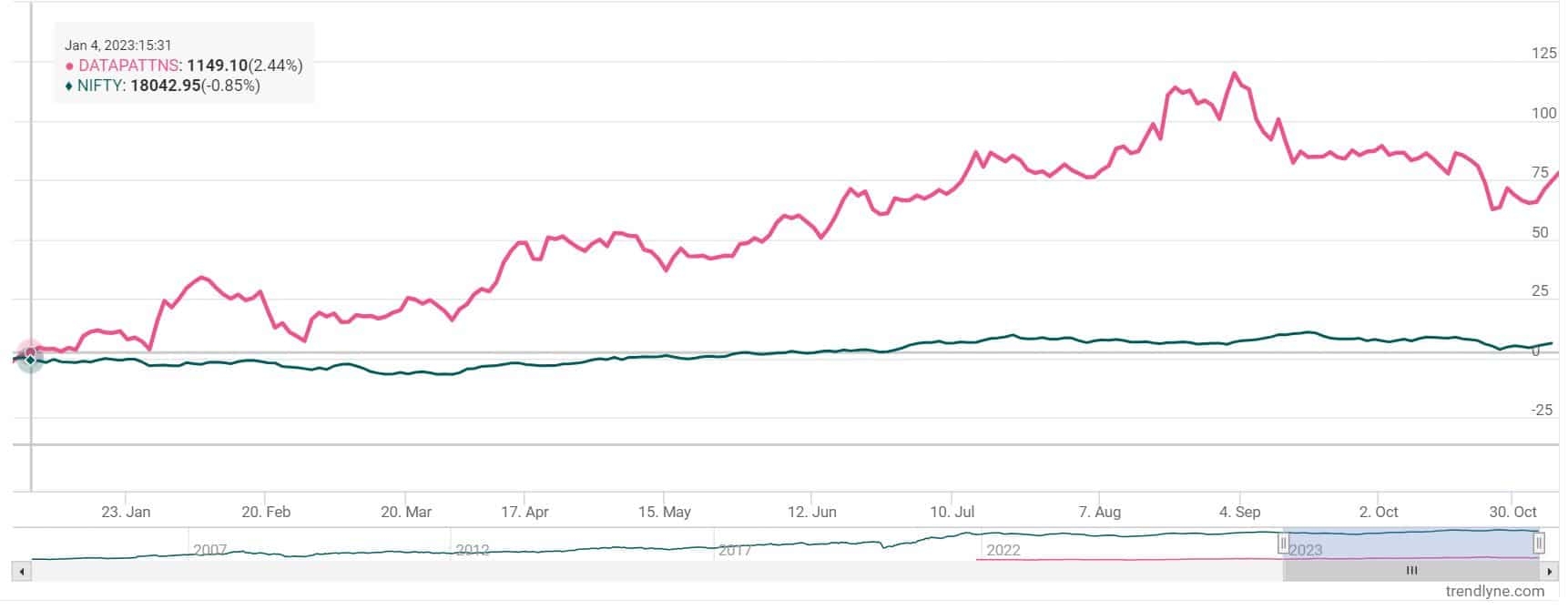
Task: Click the 17. Apr date label on the x-axis
Action: pyautogui.click(x=525, y=512)
